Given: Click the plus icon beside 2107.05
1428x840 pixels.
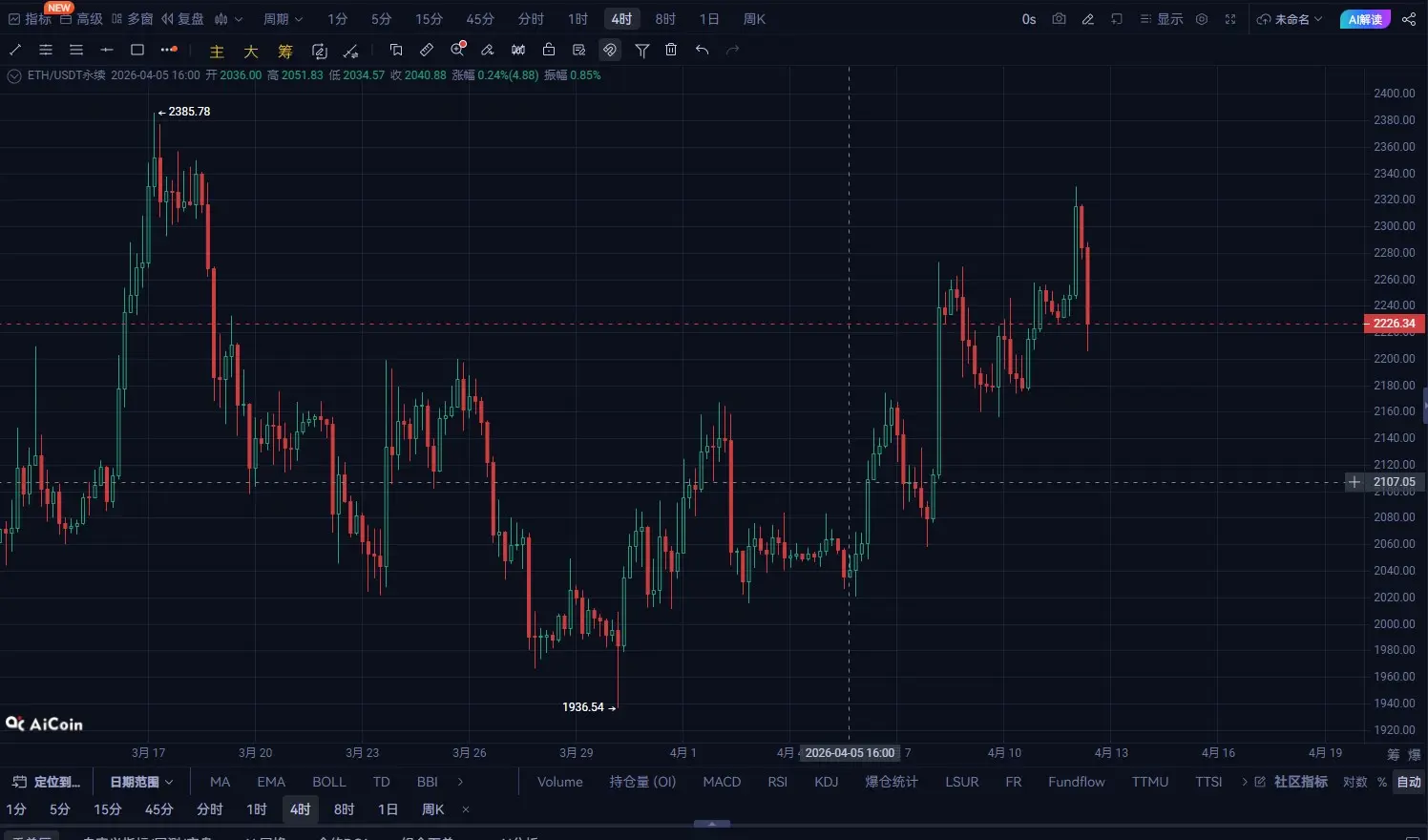Looking at the screenshot, I should [1354, 482].
